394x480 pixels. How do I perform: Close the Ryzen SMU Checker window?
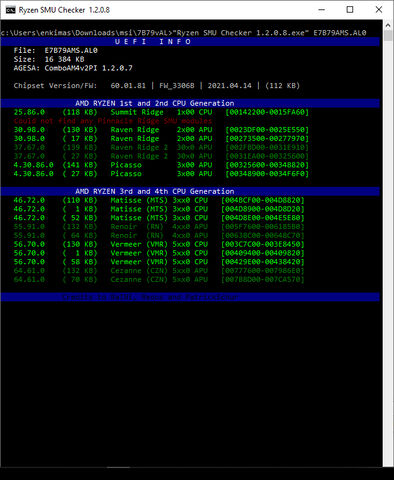(x=379, y=10)
